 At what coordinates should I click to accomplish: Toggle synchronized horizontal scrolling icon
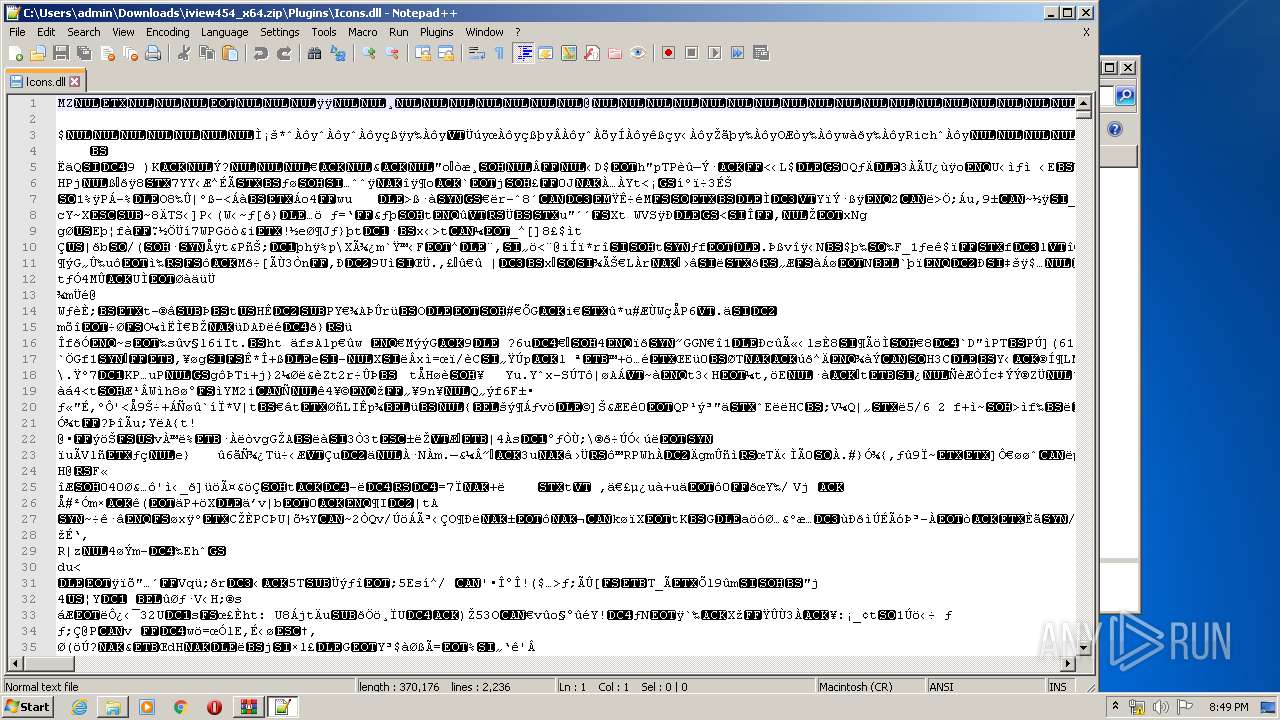pos(446,53)
